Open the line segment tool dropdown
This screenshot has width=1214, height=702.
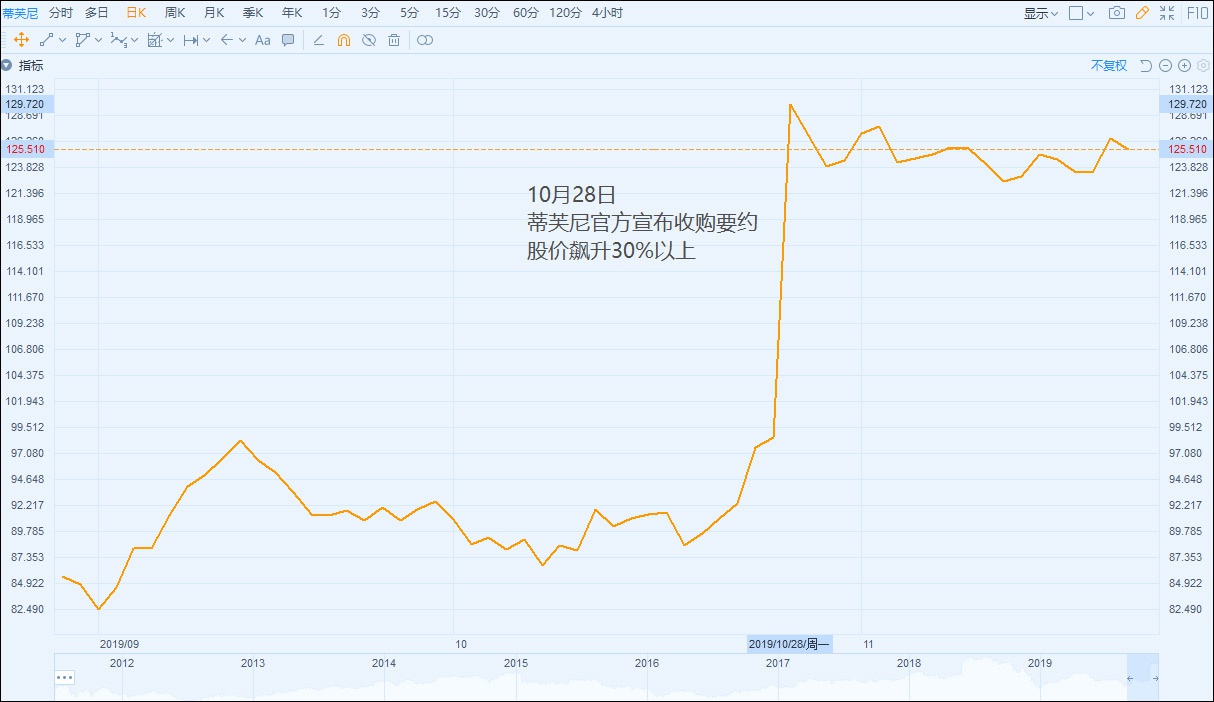click(63, 40)
